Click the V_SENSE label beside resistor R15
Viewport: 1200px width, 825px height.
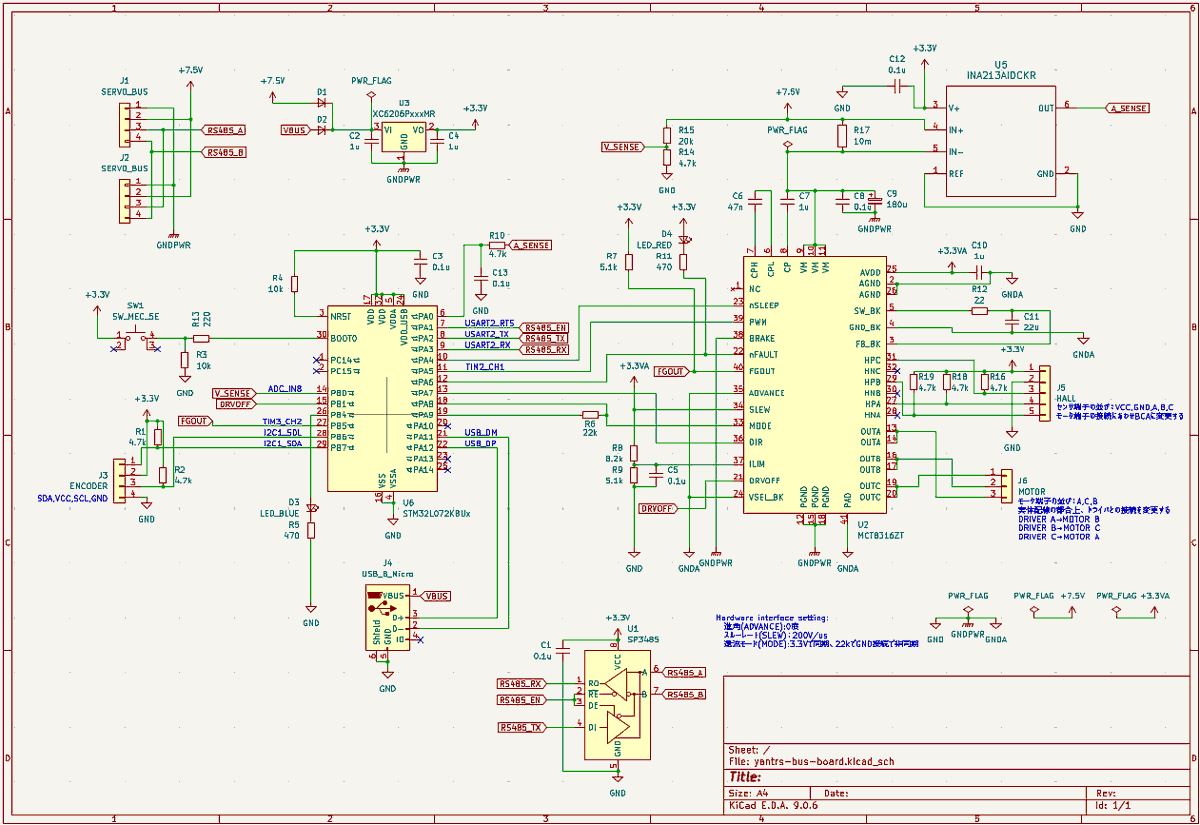pyautogui.click(x=621, y=147)
